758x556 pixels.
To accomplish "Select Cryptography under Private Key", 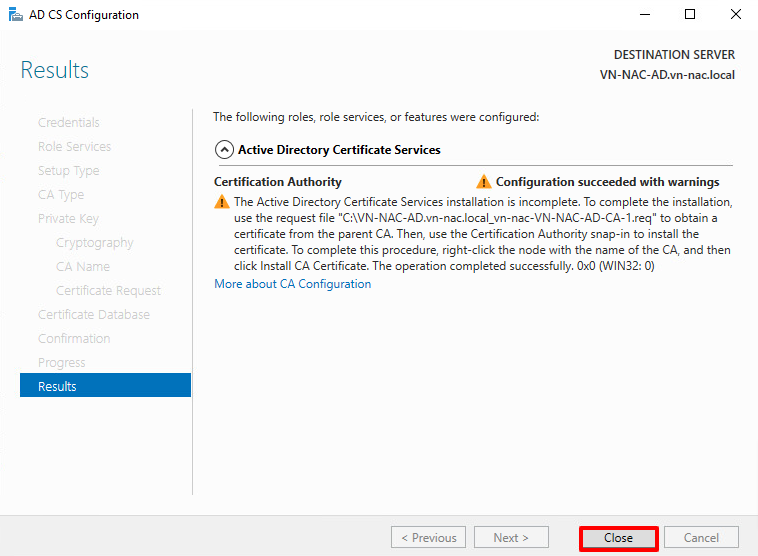I will click(94, 243).
